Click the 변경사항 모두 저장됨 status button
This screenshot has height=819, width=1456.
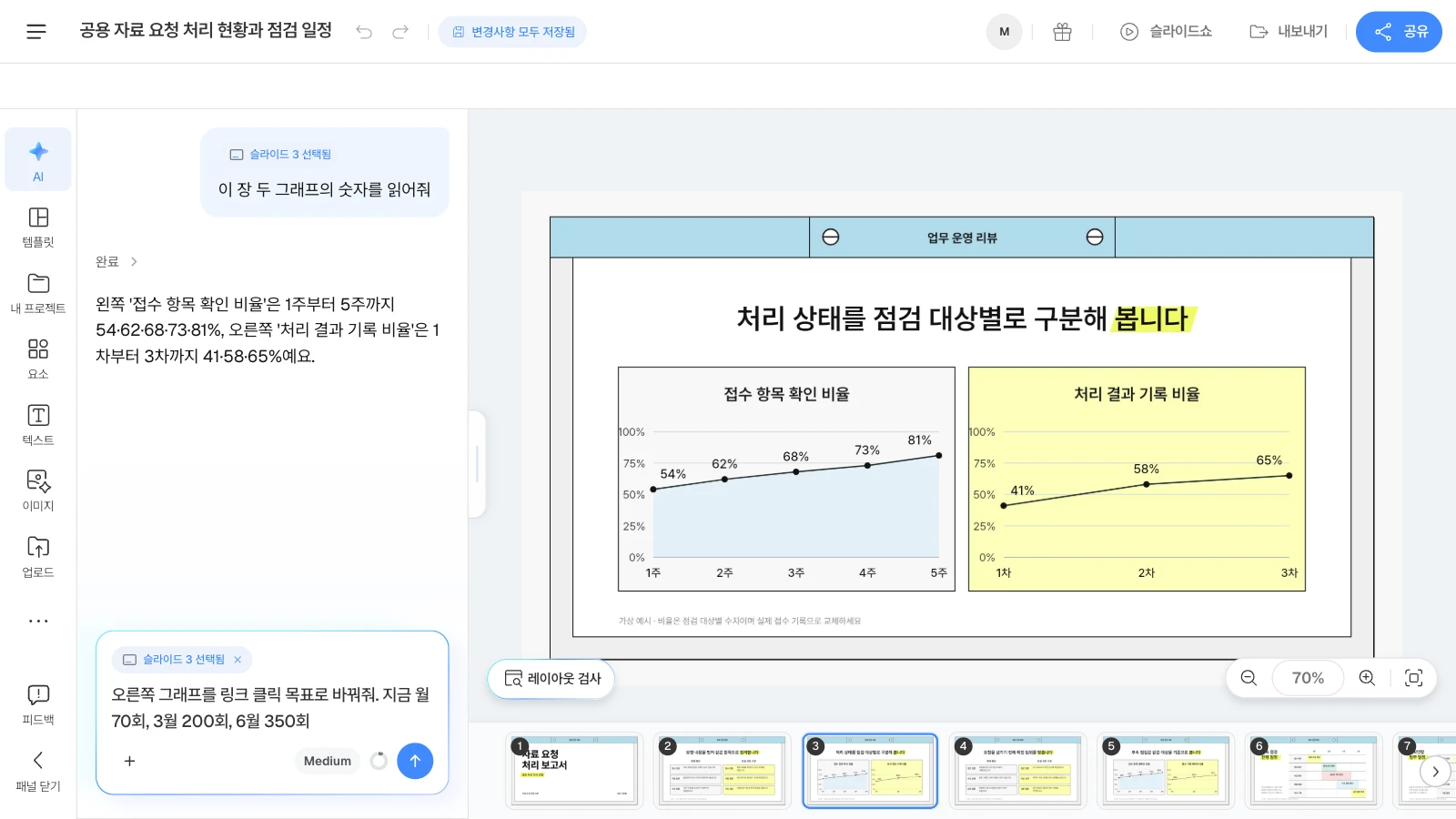coord(512,32)
